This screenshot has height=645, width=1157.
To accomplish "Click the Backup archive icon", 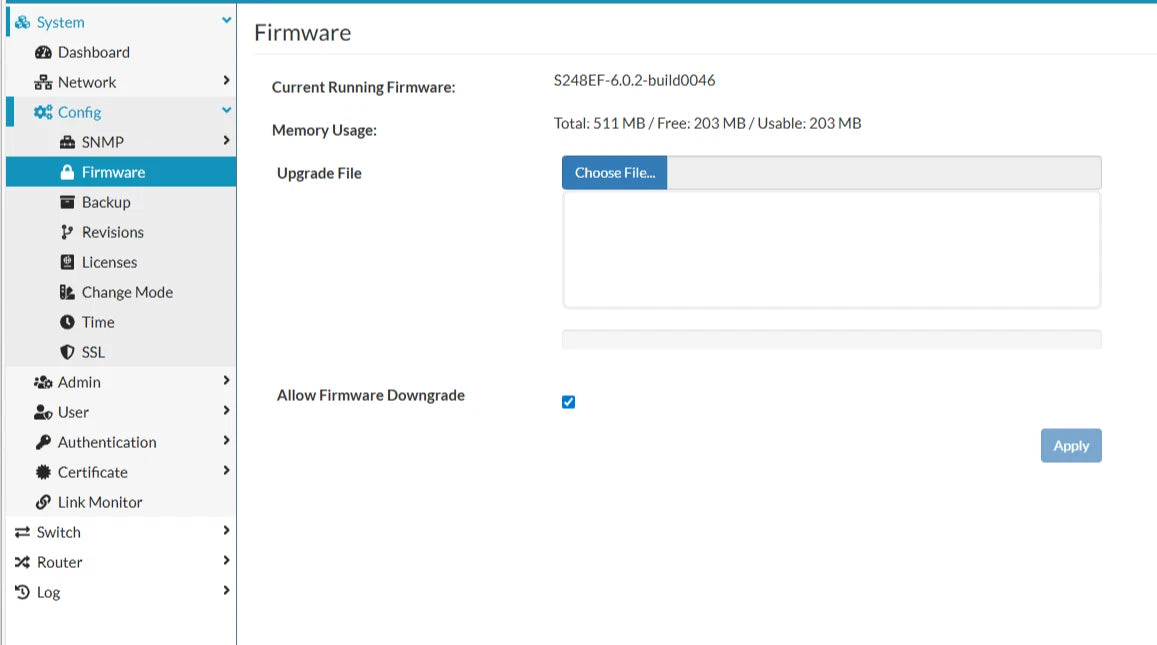I will 67,202.
